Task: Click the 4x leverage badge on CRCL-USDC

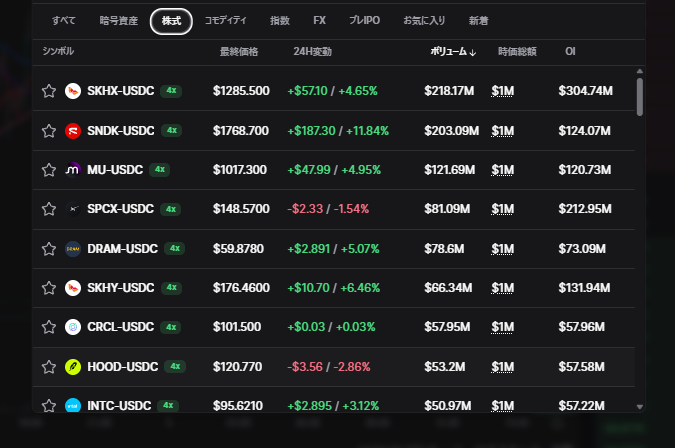Action: [x=171, y=327]
